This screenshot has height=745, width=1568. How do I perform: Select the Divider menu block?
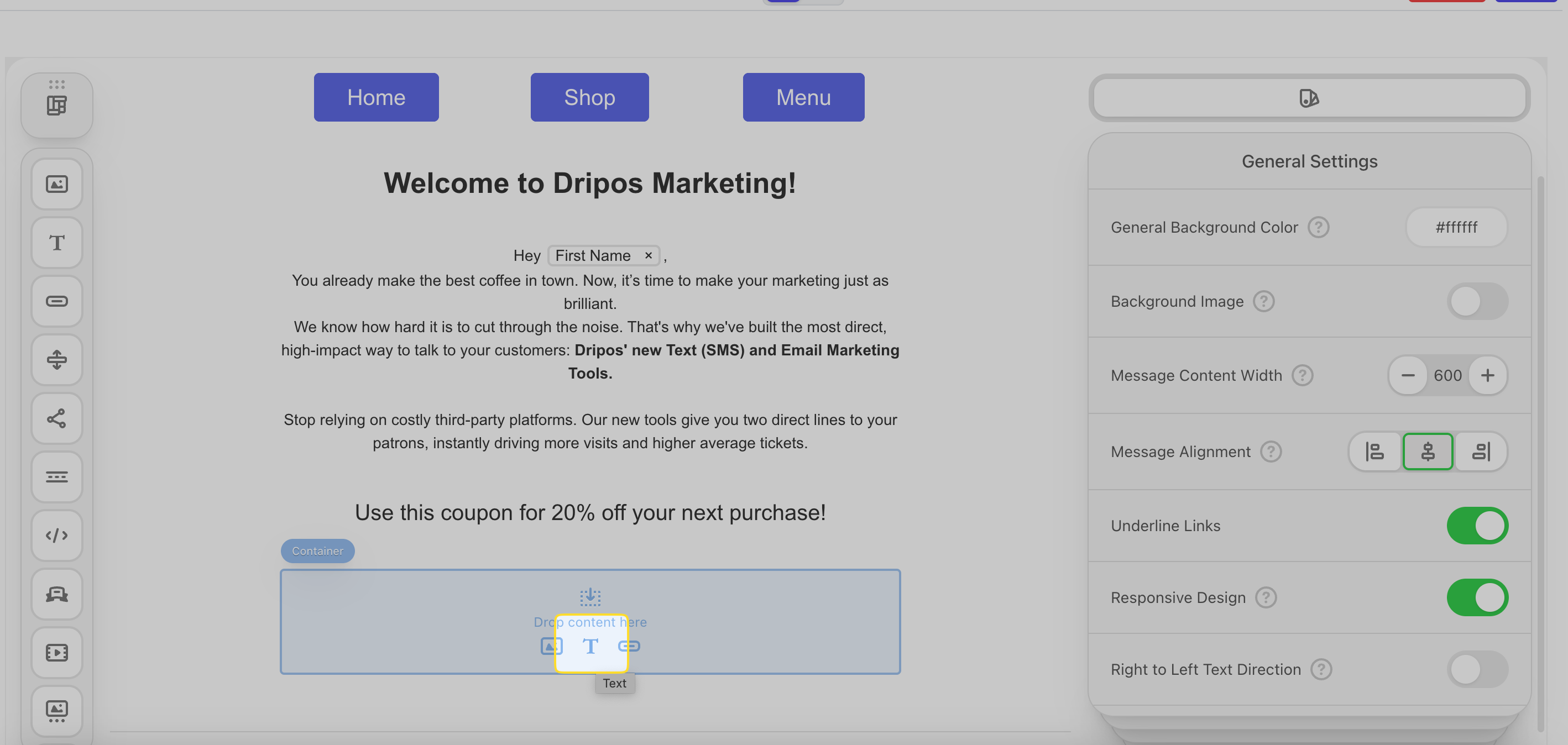[x=56, y=476]
